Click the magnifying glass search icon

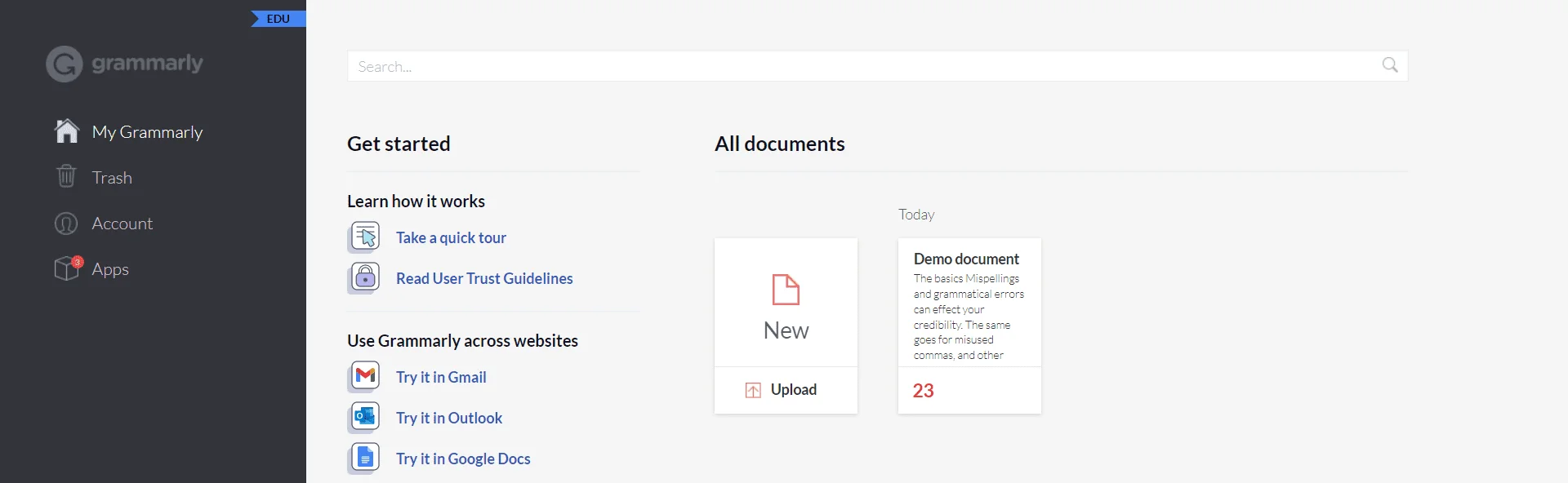[1390, 65]
